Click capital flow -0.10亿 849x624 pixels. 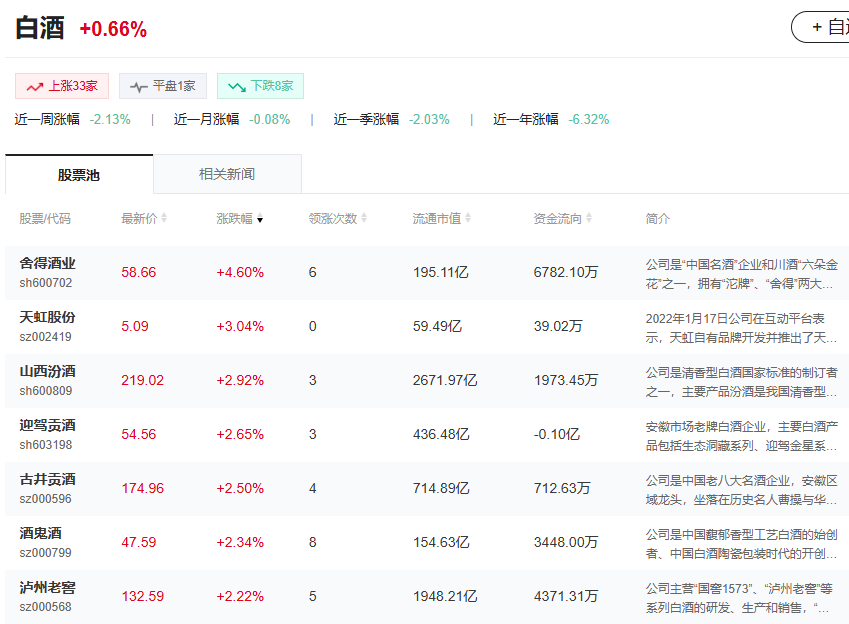(x=557, y=434)
